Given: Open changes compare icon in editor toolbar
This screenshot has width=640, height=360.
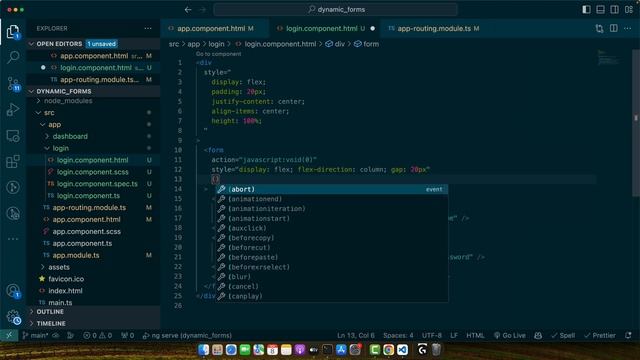Looking at the screenshot, I should 599,28.
